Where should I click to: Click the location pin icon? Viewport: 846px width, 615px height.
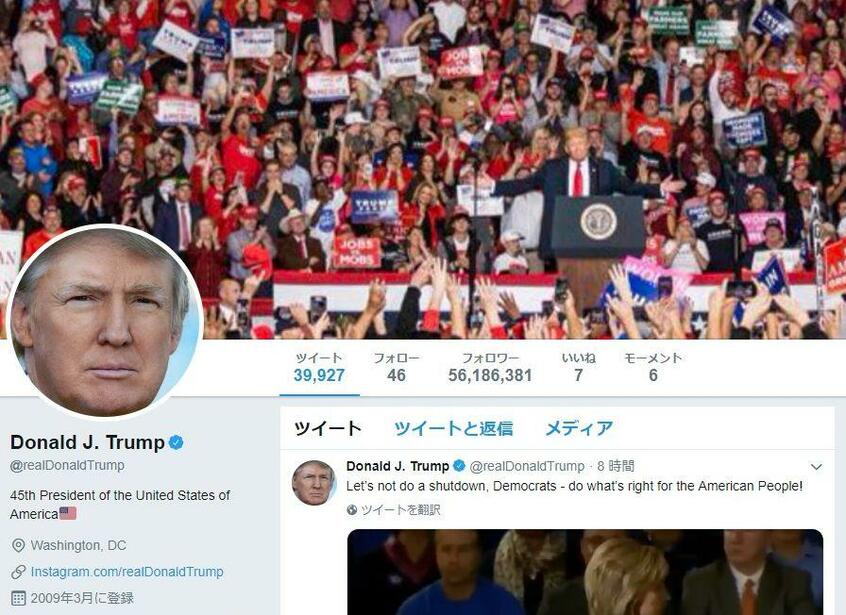coord(18,545)
